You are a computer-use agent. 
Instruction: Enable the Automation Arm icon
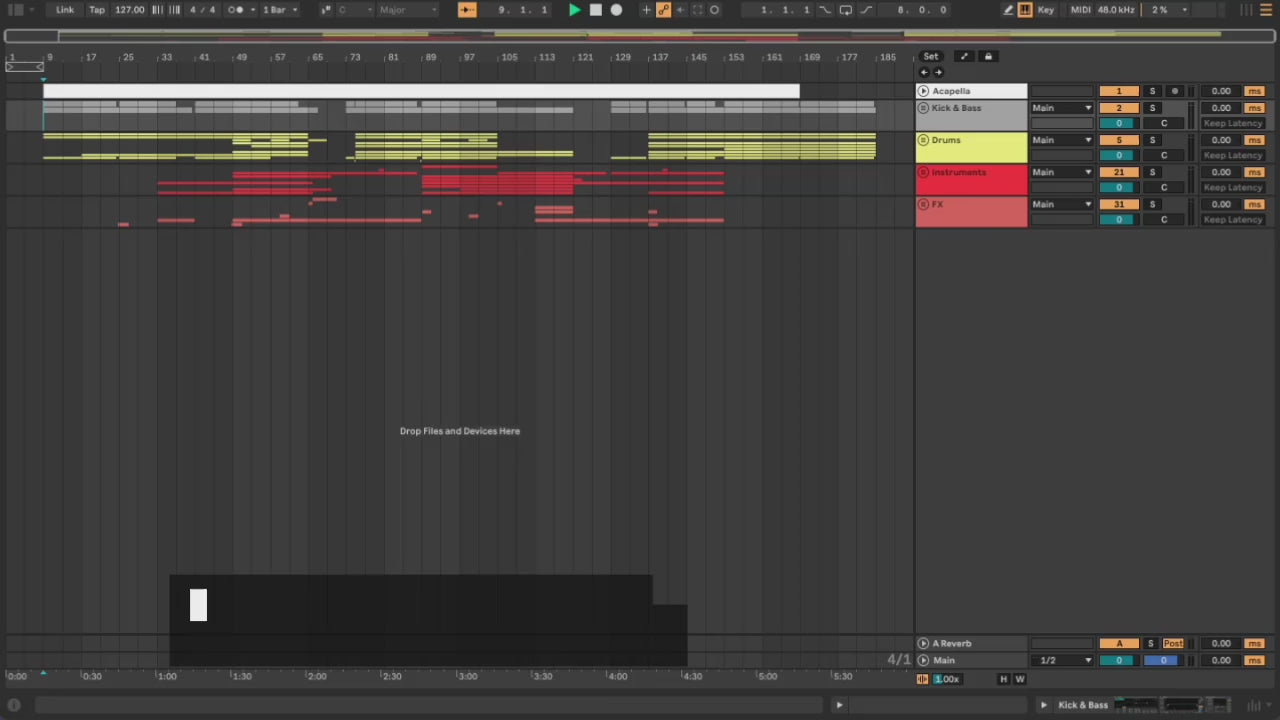tap(663, 10)
